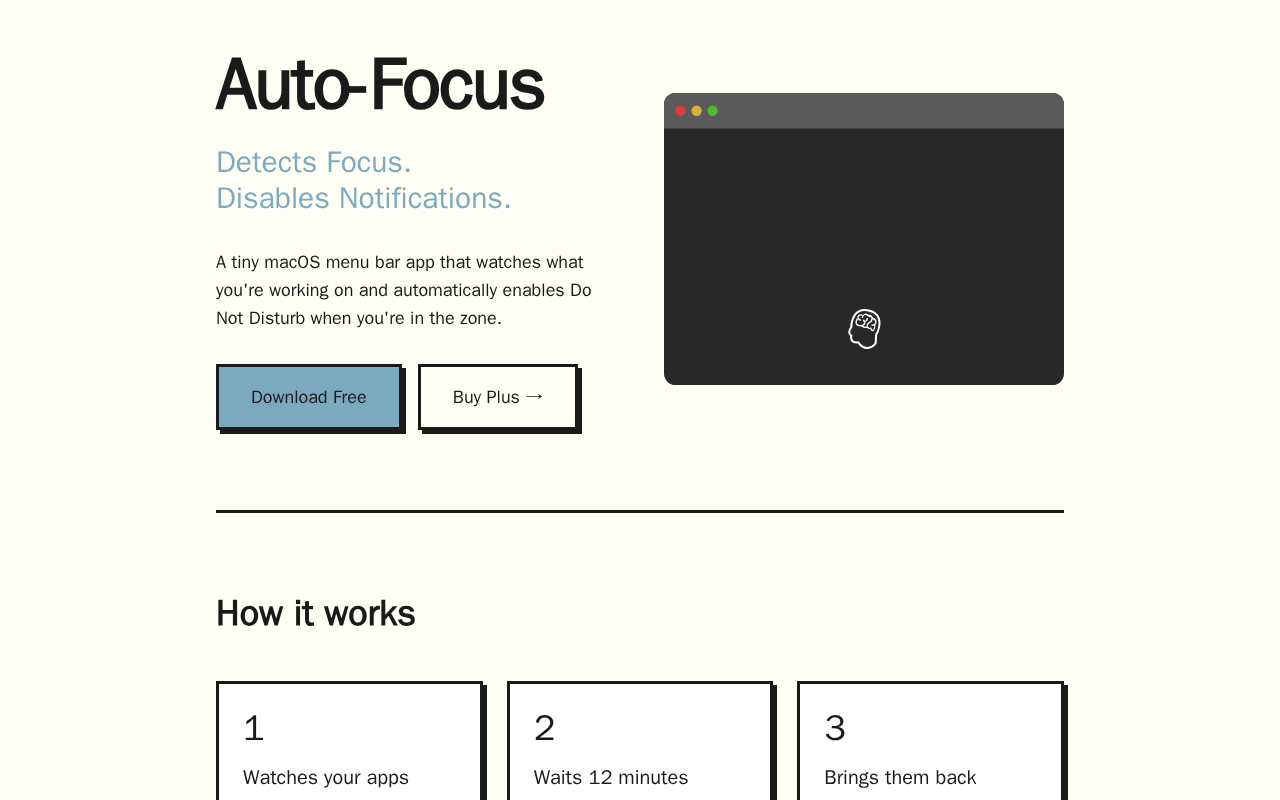The image size is (1280, 800).
Task: Select the 'Watches your apps' card
Action: (x=349, y=741)
